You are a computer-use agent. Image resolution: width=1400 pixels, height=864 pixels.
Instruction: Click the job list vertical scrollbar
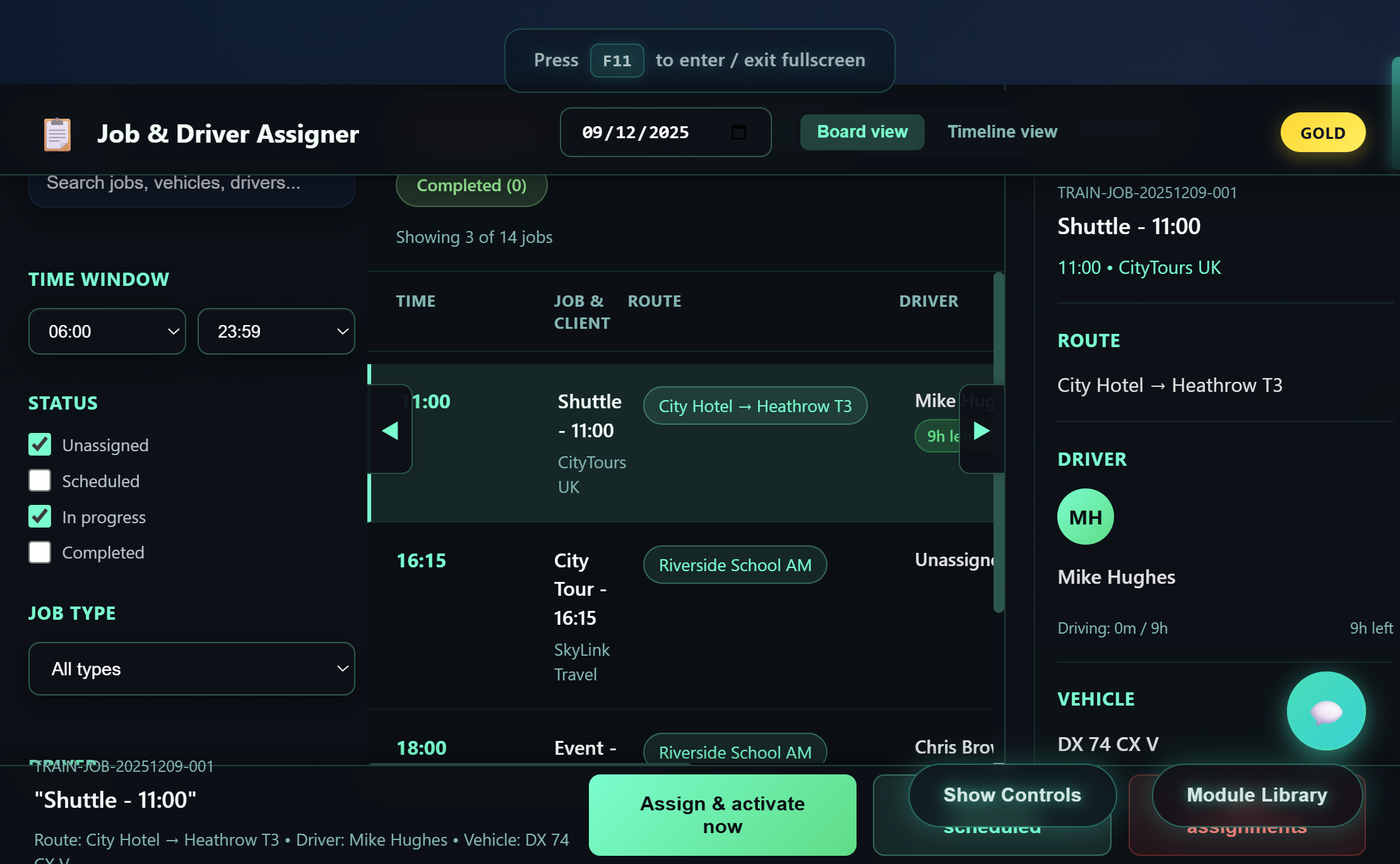(999, 442)
